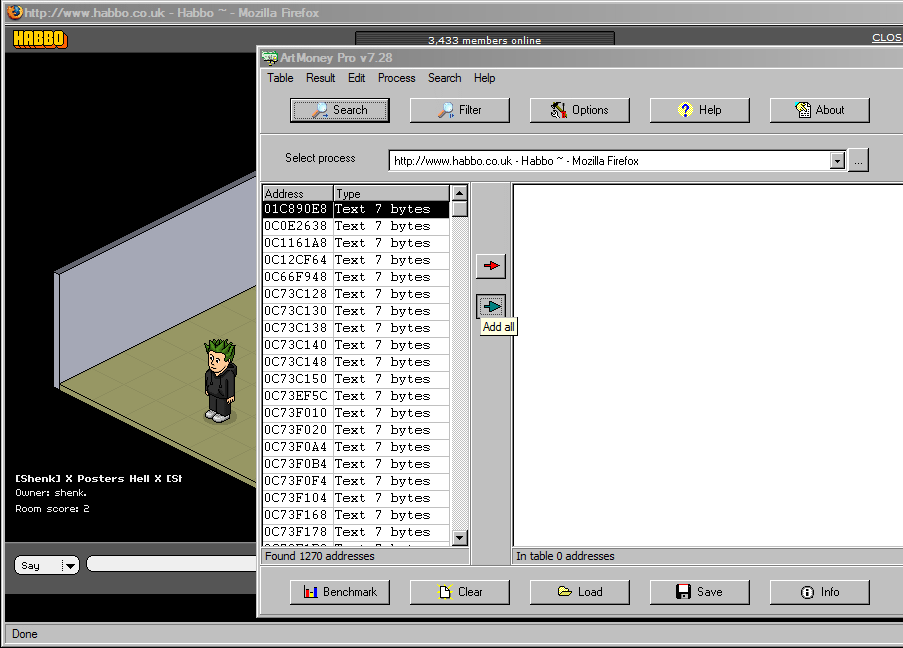Viewport: 903px width, 648px height.
Task: Click the Firefox icon in the title bar
Action: tap(15, 12)
